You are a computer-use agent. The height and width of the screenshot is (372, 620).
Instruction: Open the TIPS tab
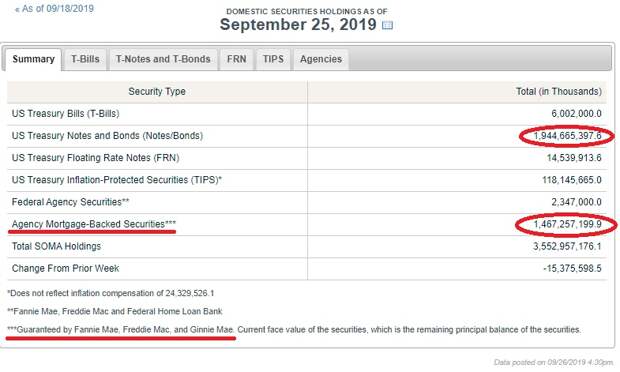coord(273,59)
